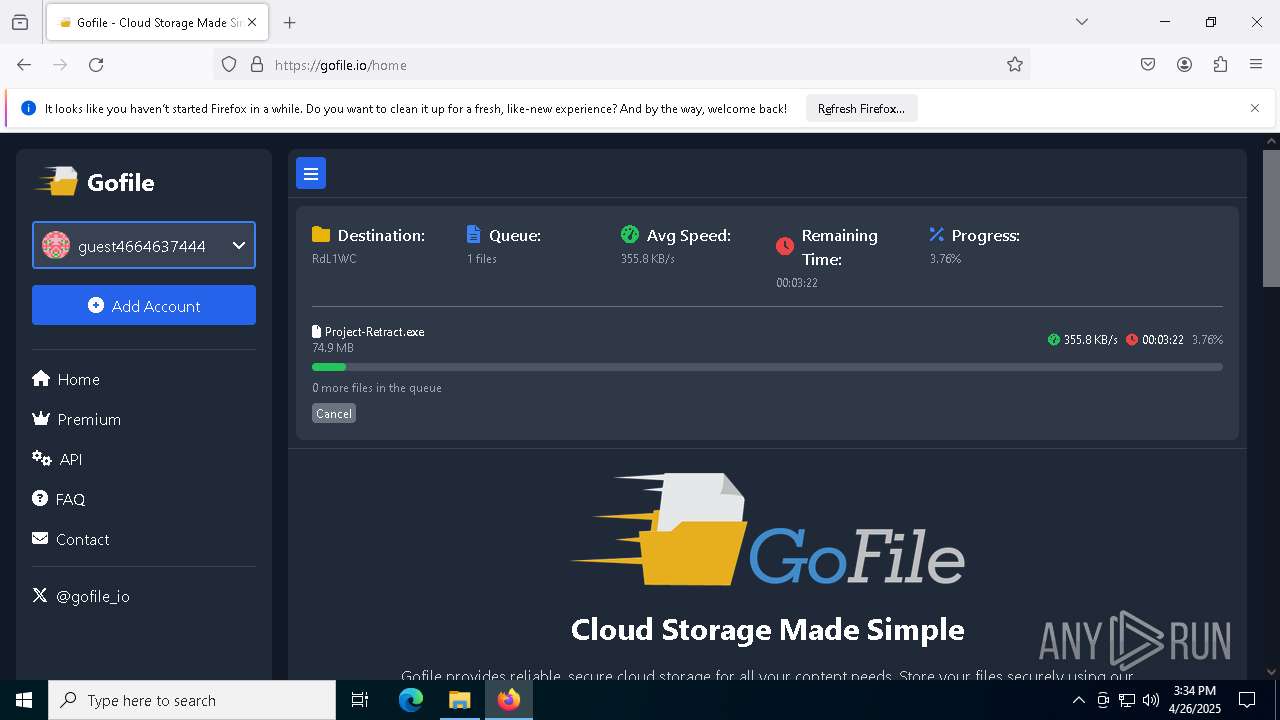Click the guest account avatar icon
The height and width of the screenshot is (720, 1280).
[x=56, y=245]
